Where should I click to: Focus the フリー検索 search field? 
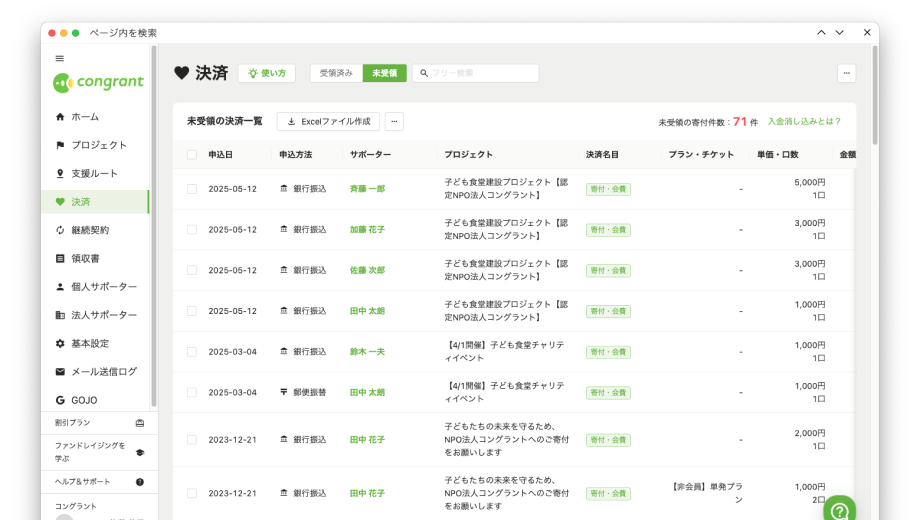[x=476, y=73]
